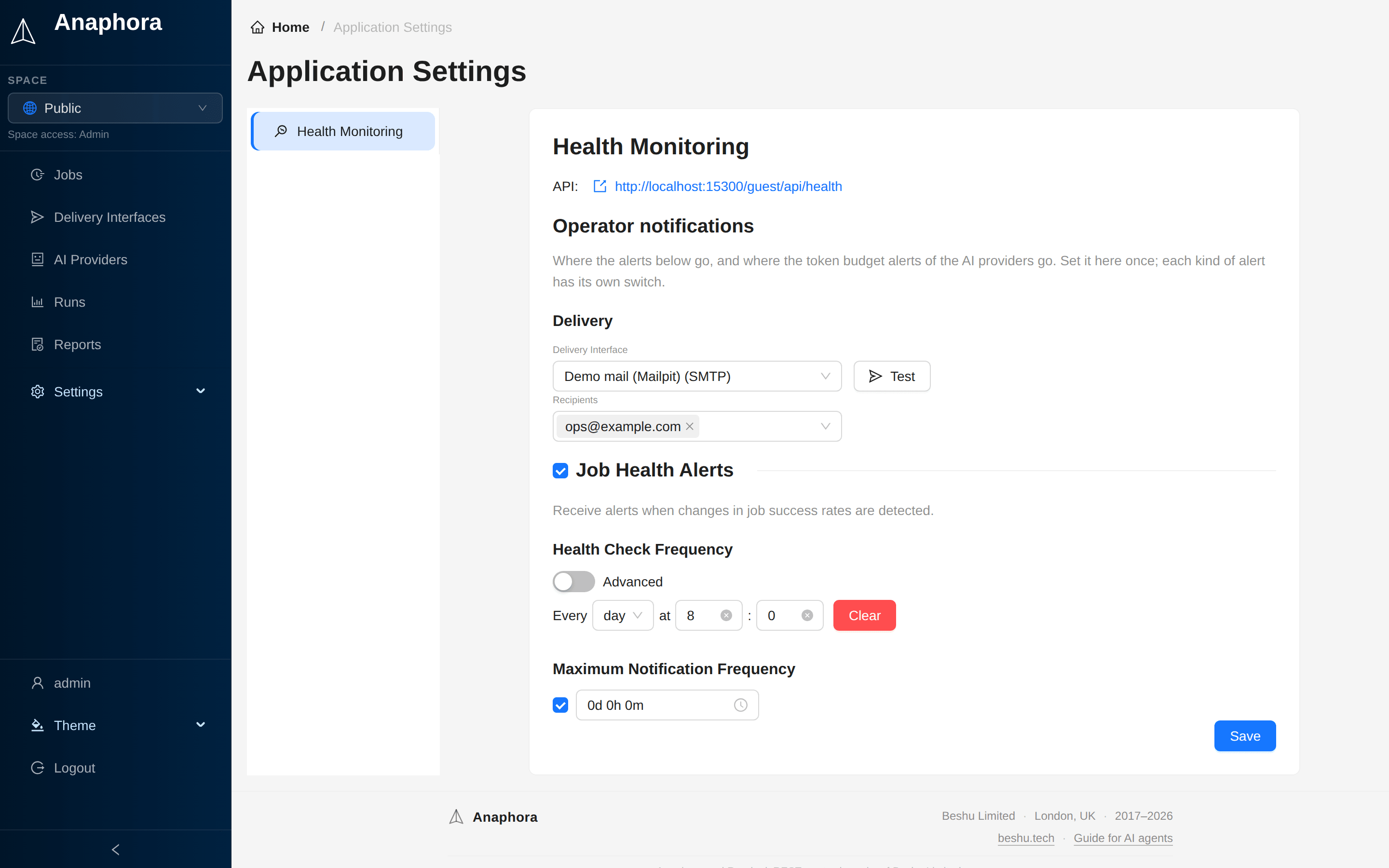
Task: Click the AI Providers icon
Action: coord(37,259)
